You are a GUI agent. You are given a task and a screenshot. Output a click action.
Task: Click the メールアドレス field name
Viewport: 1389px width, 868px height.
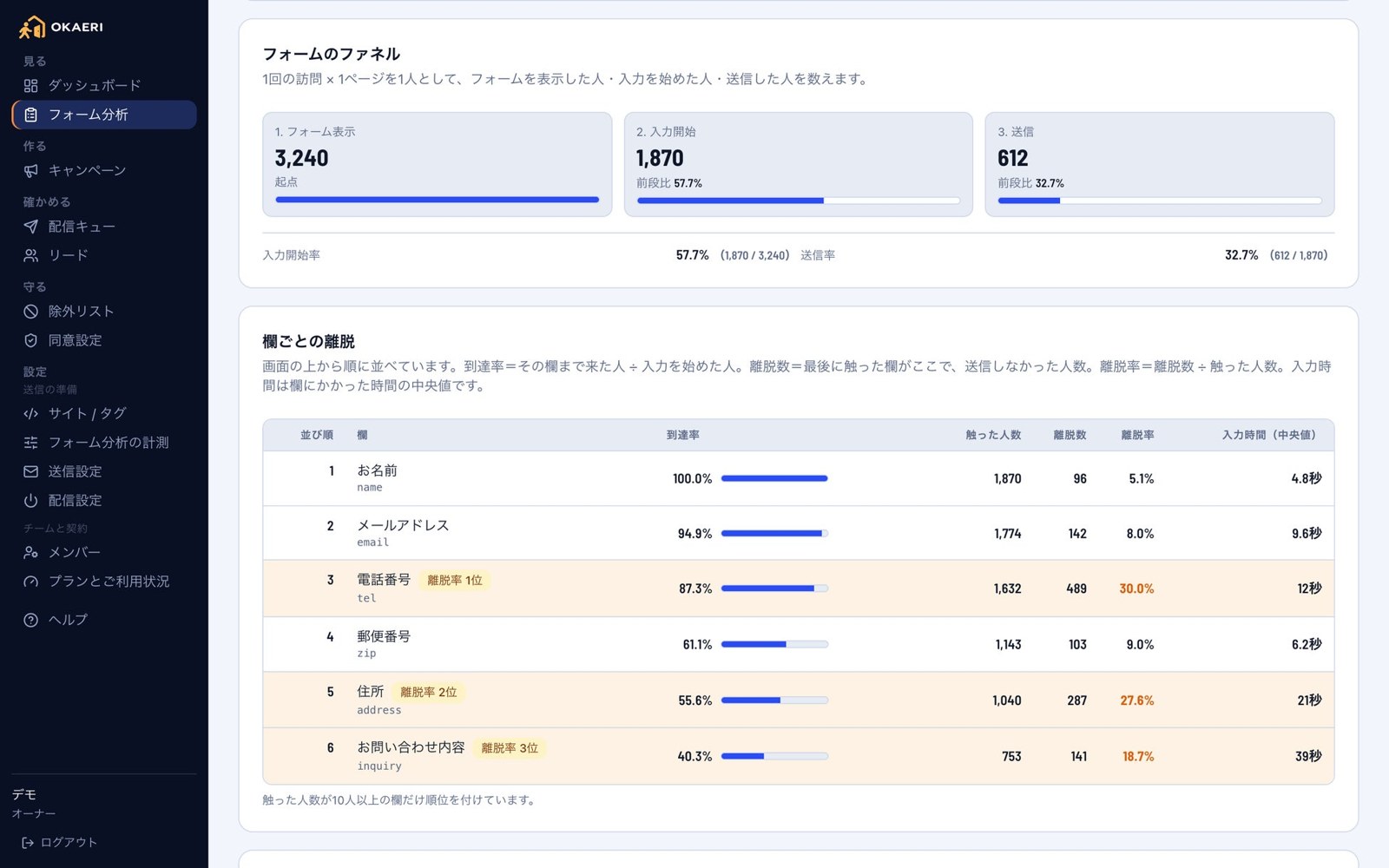(403, 525)
